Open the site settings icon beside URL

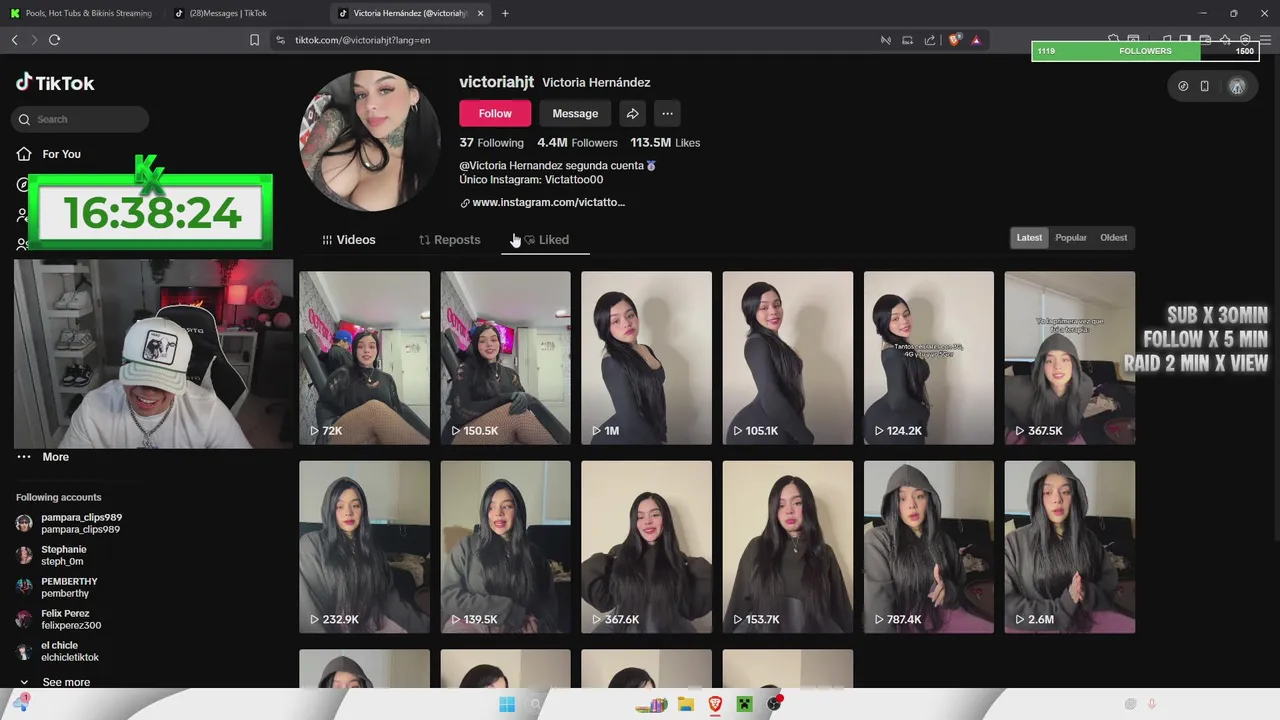[x=280, y=40]
